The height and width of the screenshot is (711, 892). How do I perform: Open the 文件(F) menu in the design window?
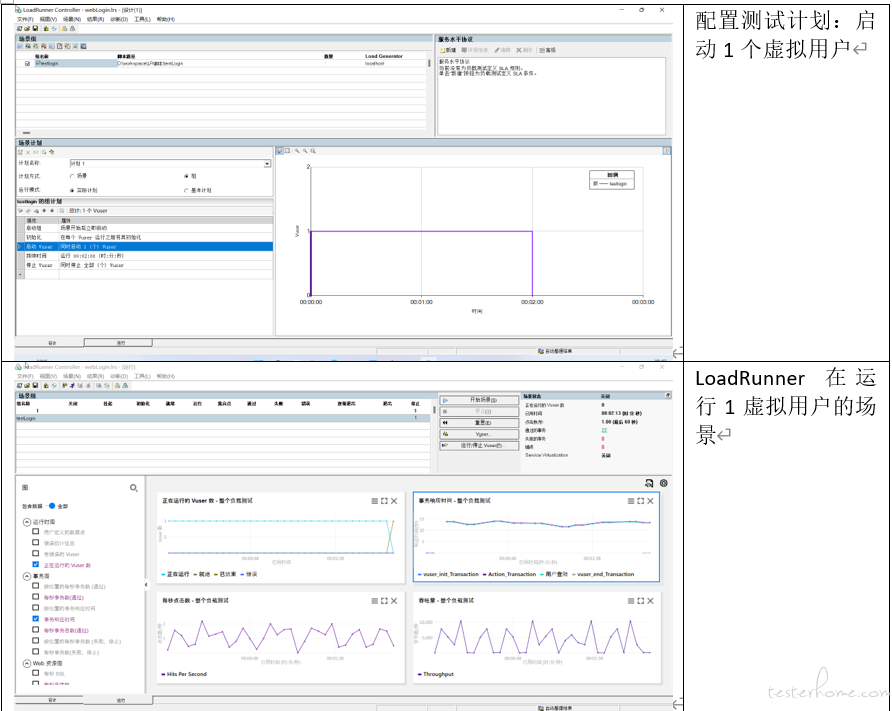pos(26,19)
